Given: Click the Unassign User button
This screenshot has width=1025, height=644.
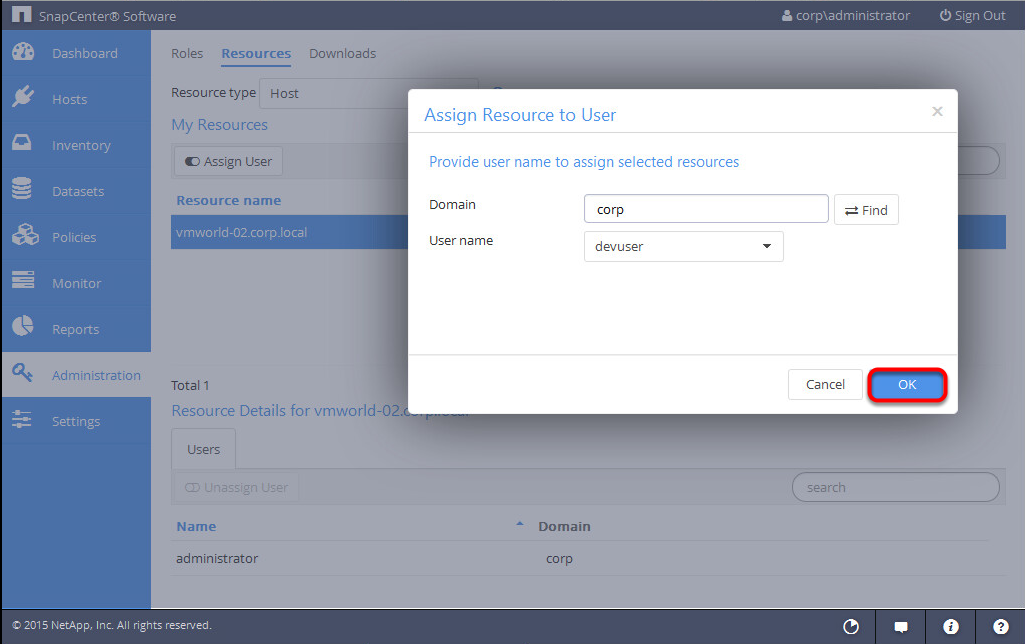Looking at the screenshot, I should tap(236, 488).
